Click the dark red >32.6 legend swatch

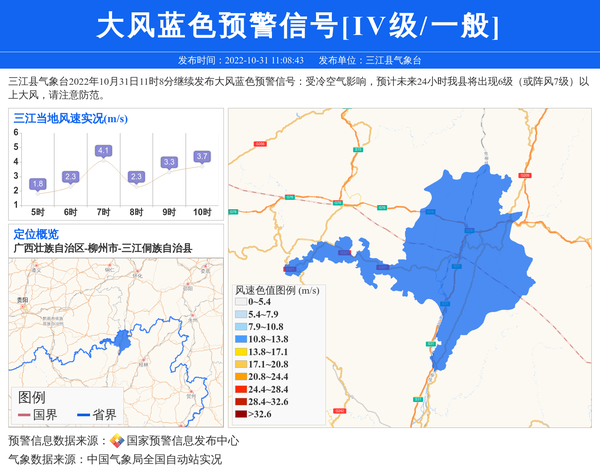tap(241, 414)
